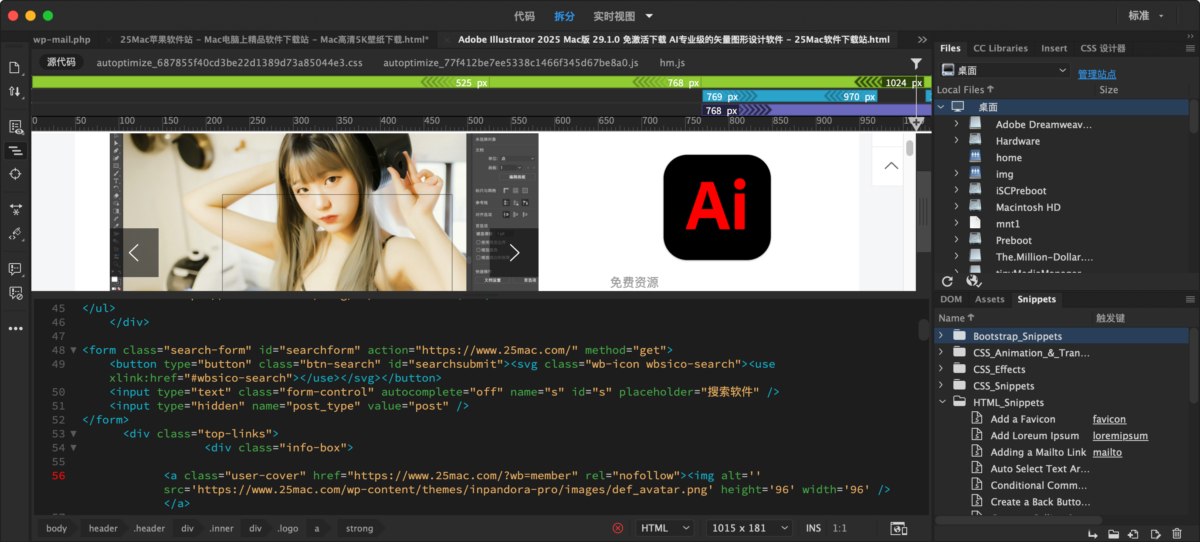The height and width of the screenshot is (542, 1200).
Task: Open window size dropdown 1015 x 181
Action: click(x=751, y=528)
